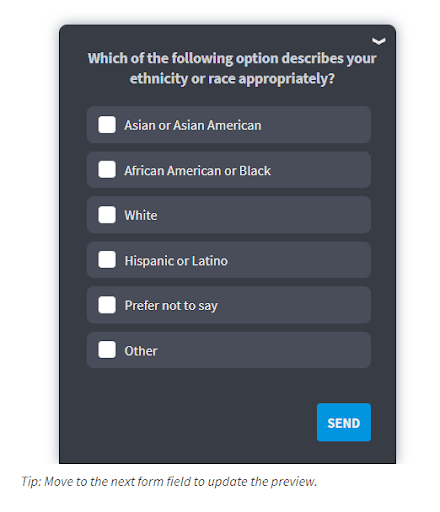The height and width of the screenshot is (512, 440).
Task: Click the 'African American or Black' label text
Action: pyautogui.click(x=197, y=171)
